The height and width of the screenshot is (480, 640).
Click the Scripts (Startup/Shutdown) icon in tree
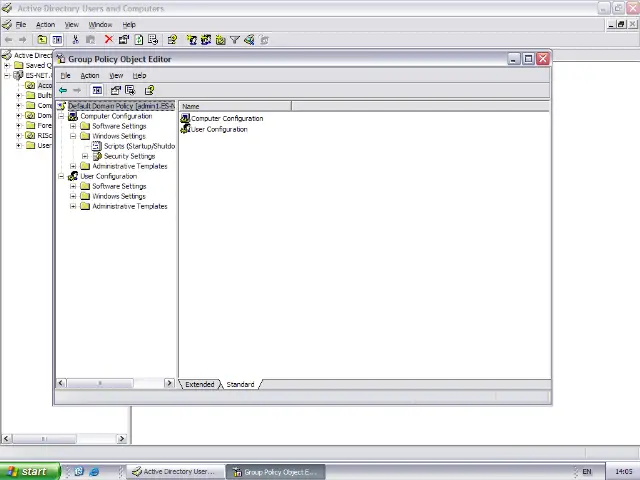[97, 146]
